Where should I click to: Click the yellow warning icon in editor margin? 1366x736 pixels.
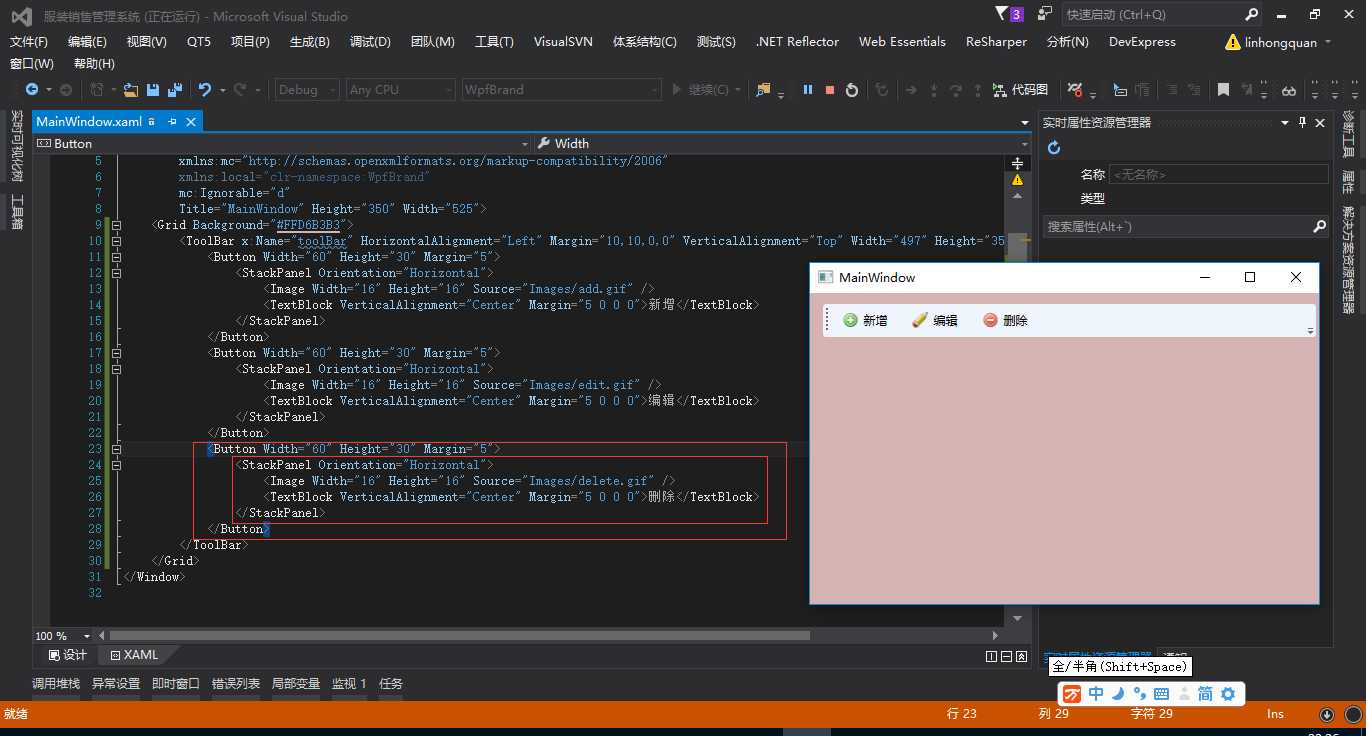1017,180
